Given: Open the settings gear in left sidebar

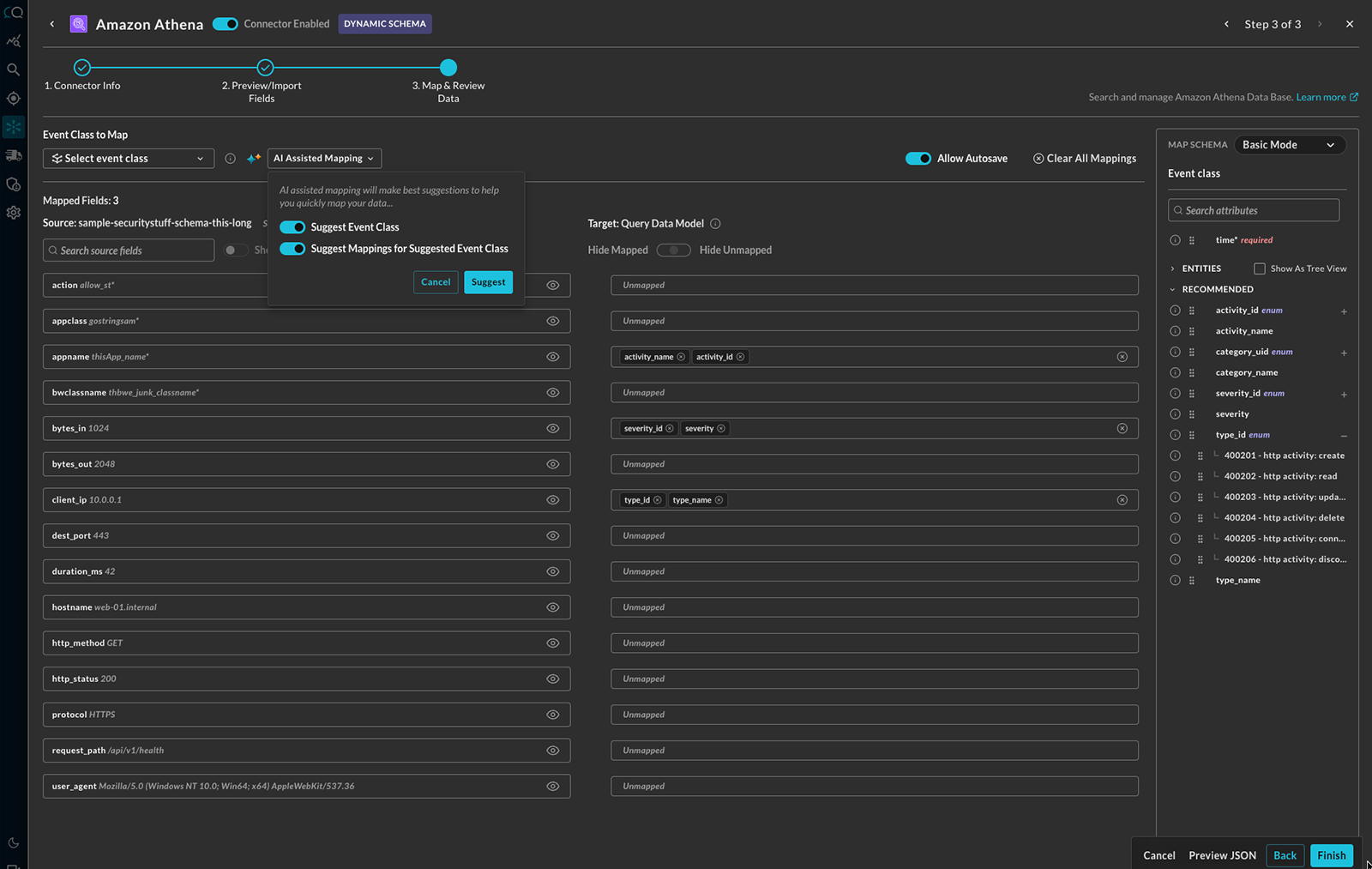Looking at the screenshot, I should point(13,213).
